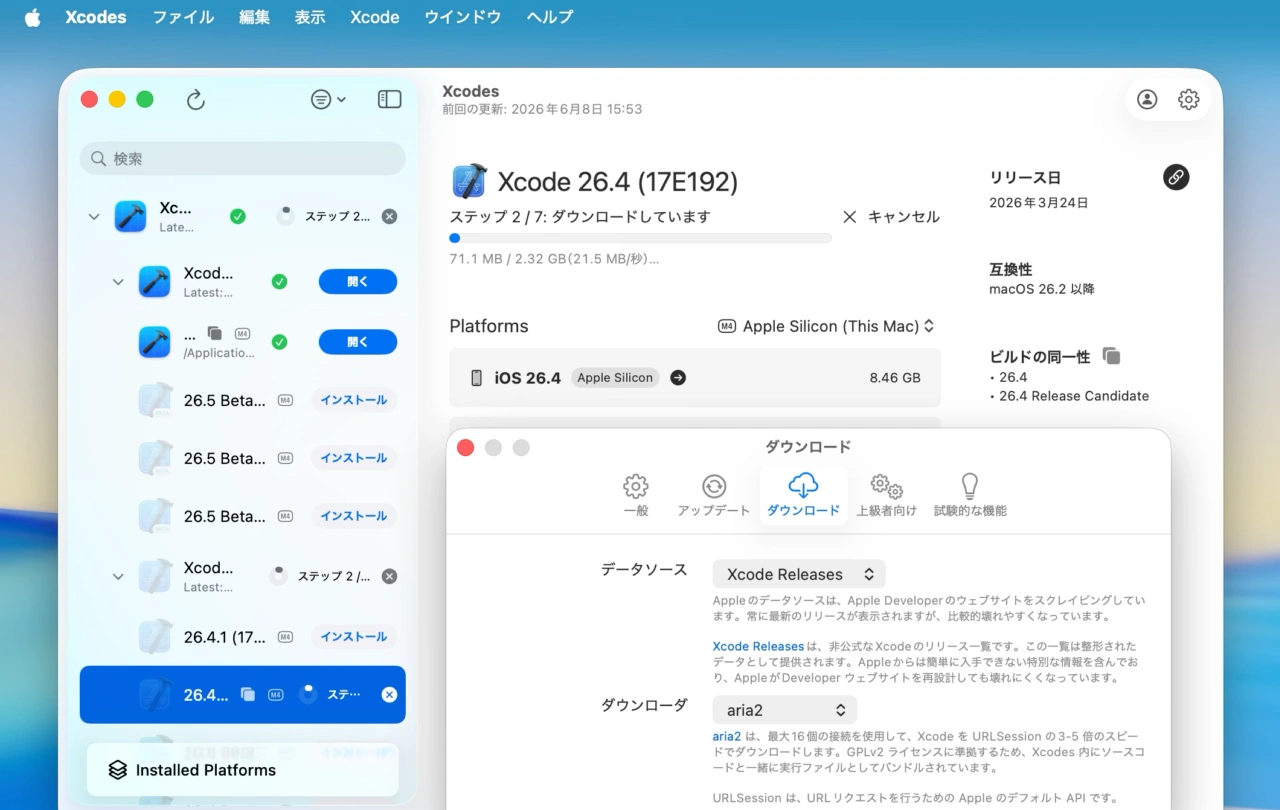
Task: Open the filter dropdown in toolbar
Action: click(x=328, y=99)
